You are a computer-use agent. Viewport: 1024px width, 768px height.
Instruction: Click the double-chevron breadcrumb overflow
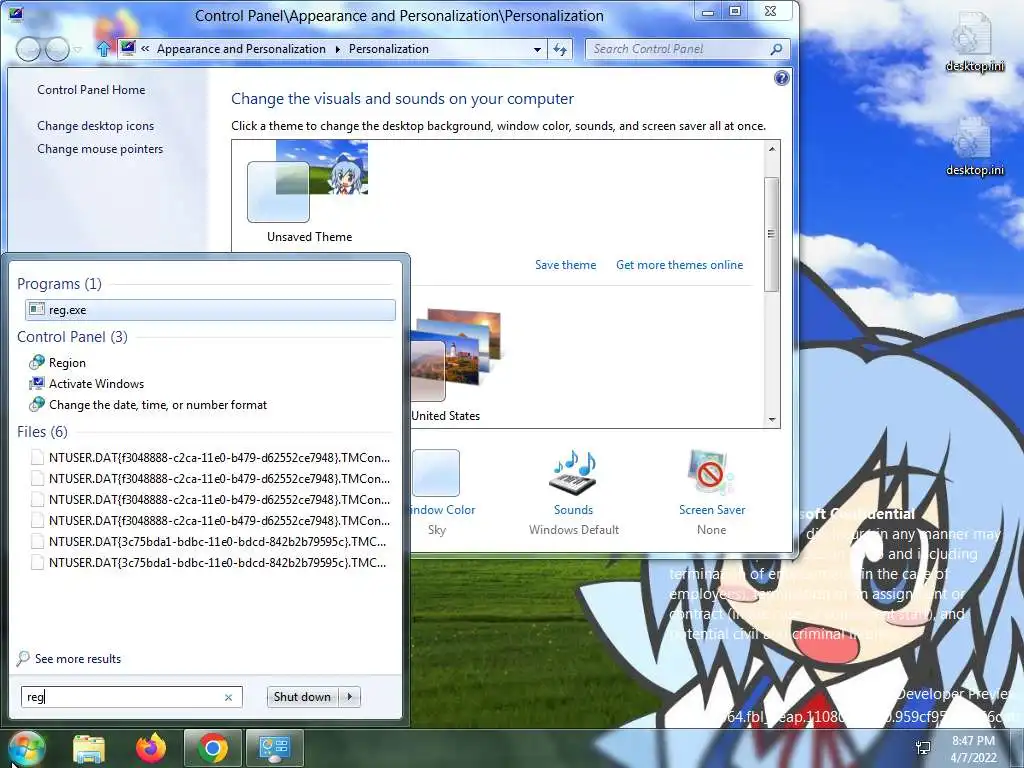click(x=145, y=49)
